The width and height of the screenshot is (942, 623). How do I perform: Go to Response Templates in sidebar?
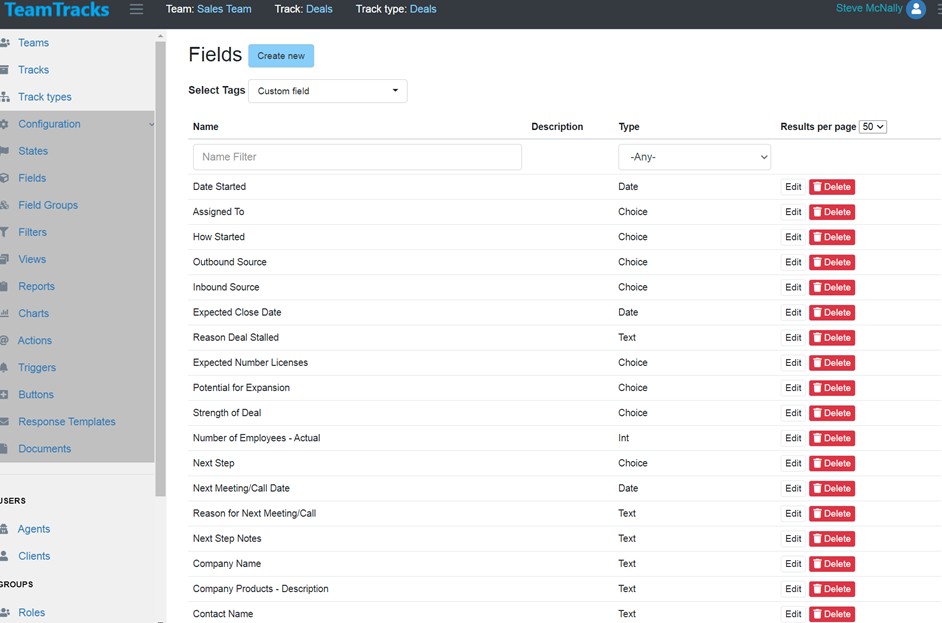(x=66, y=422)
